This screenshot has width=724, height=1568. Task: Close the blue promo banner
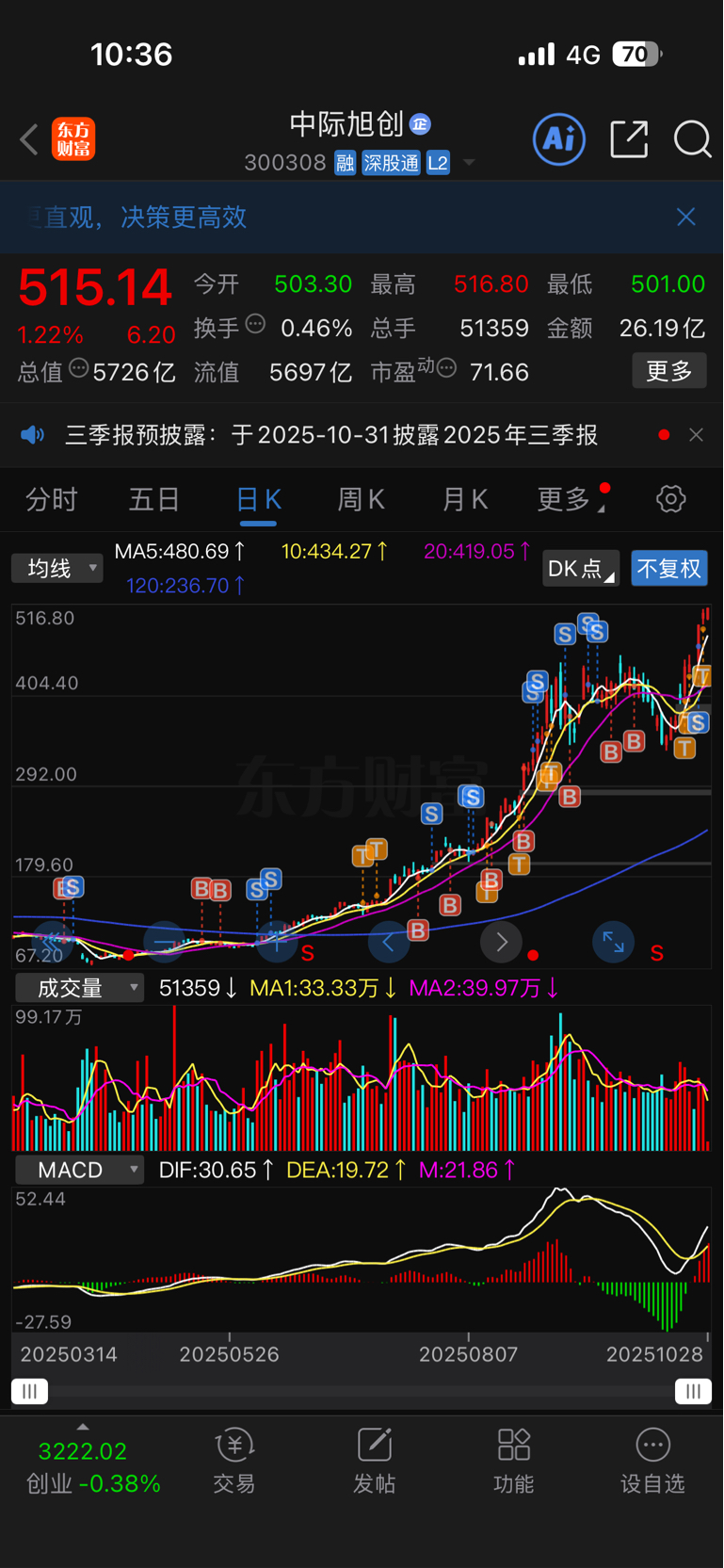[686, 217]
